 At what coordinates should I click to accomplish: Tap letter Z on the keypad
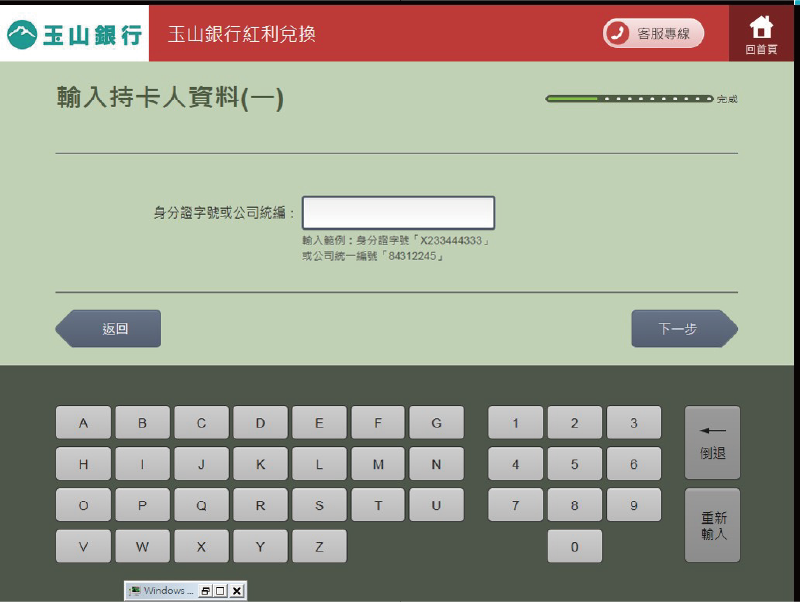pos(319,546)
